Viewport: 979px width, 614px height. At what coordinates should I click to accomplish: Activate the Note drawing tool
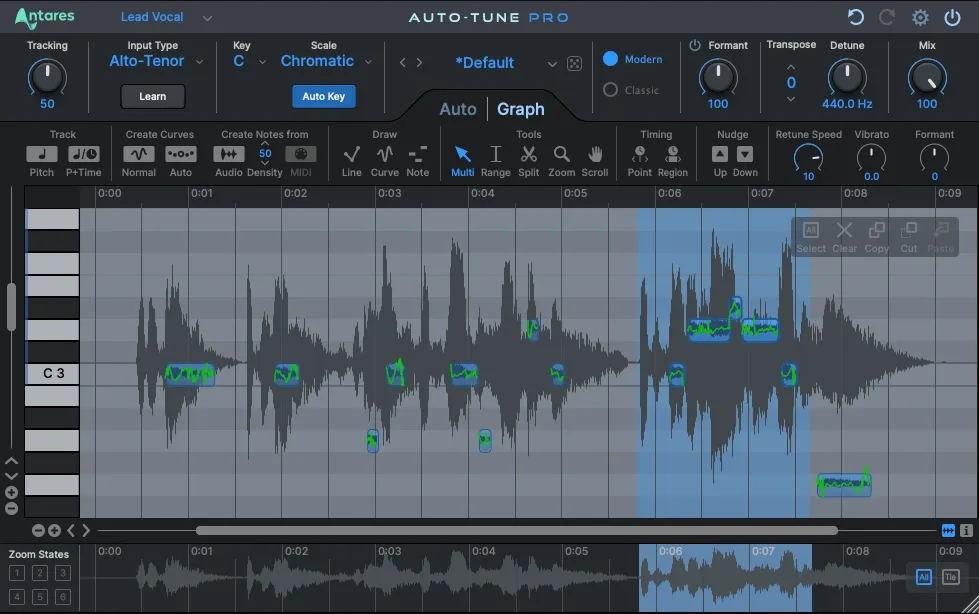(x=417, y=157)
